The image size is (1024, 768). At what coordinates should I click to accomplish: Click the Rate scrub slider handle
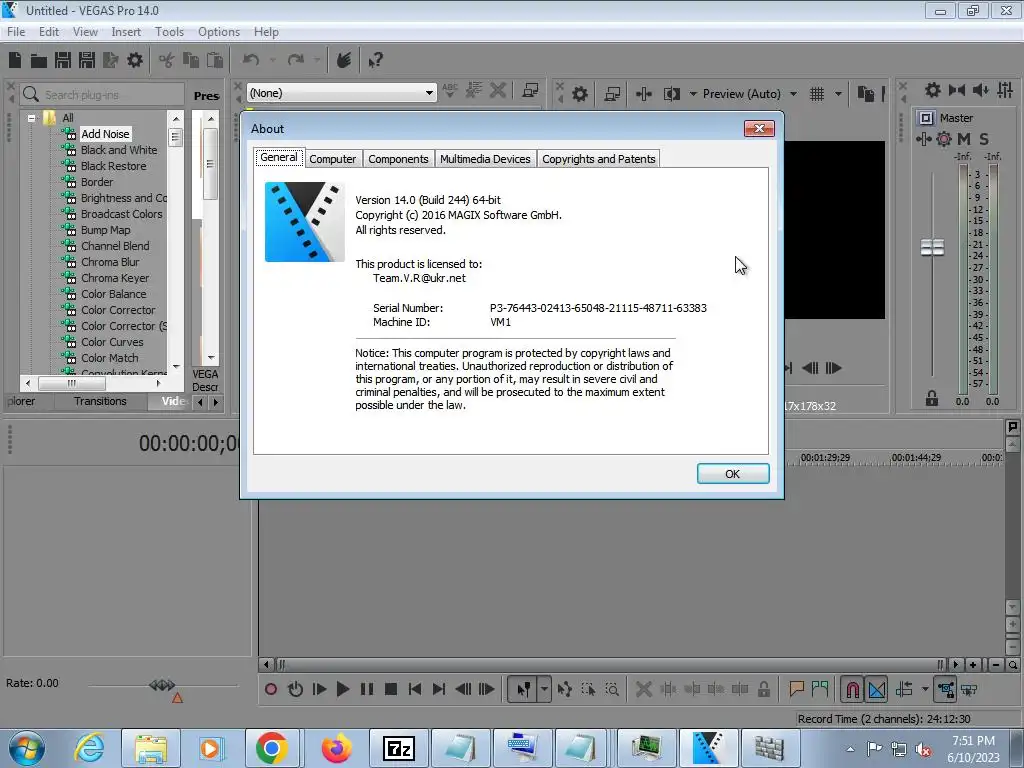pyautogui.click(x=162, y=684)
